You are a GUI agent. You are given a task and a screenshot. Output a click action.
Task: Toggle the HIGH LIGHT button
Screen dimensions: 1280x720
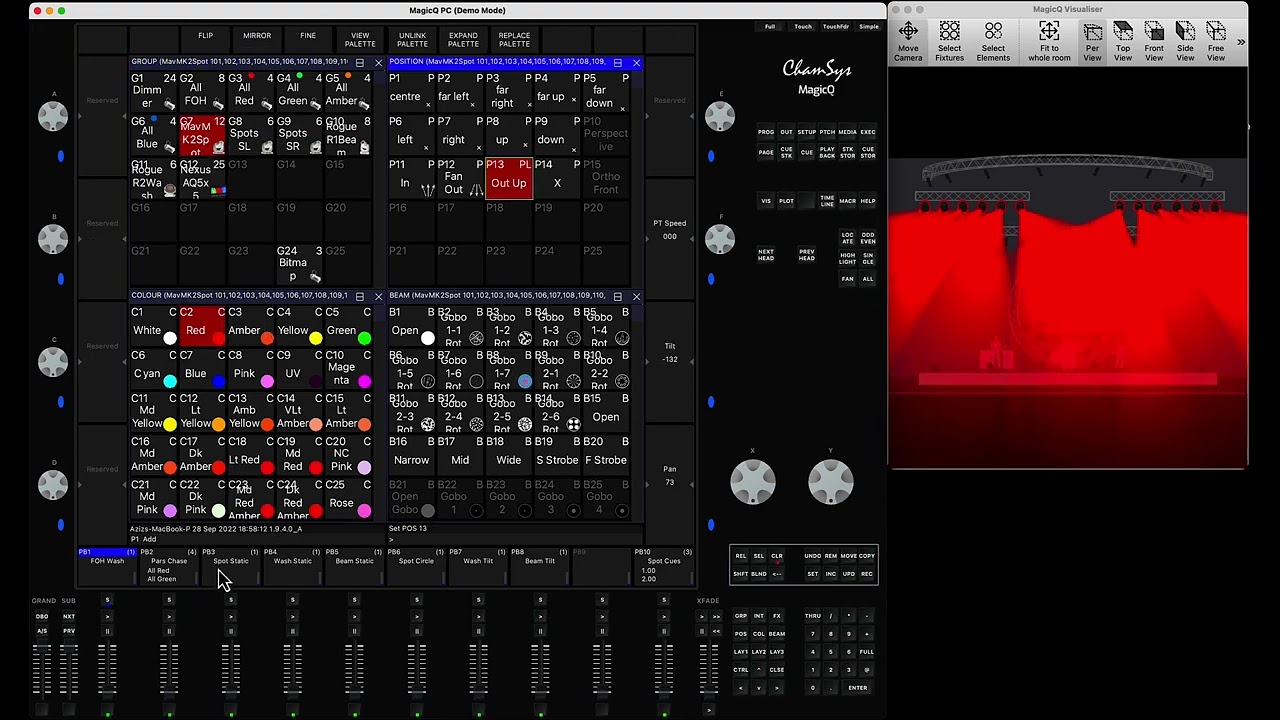[848, 258]
